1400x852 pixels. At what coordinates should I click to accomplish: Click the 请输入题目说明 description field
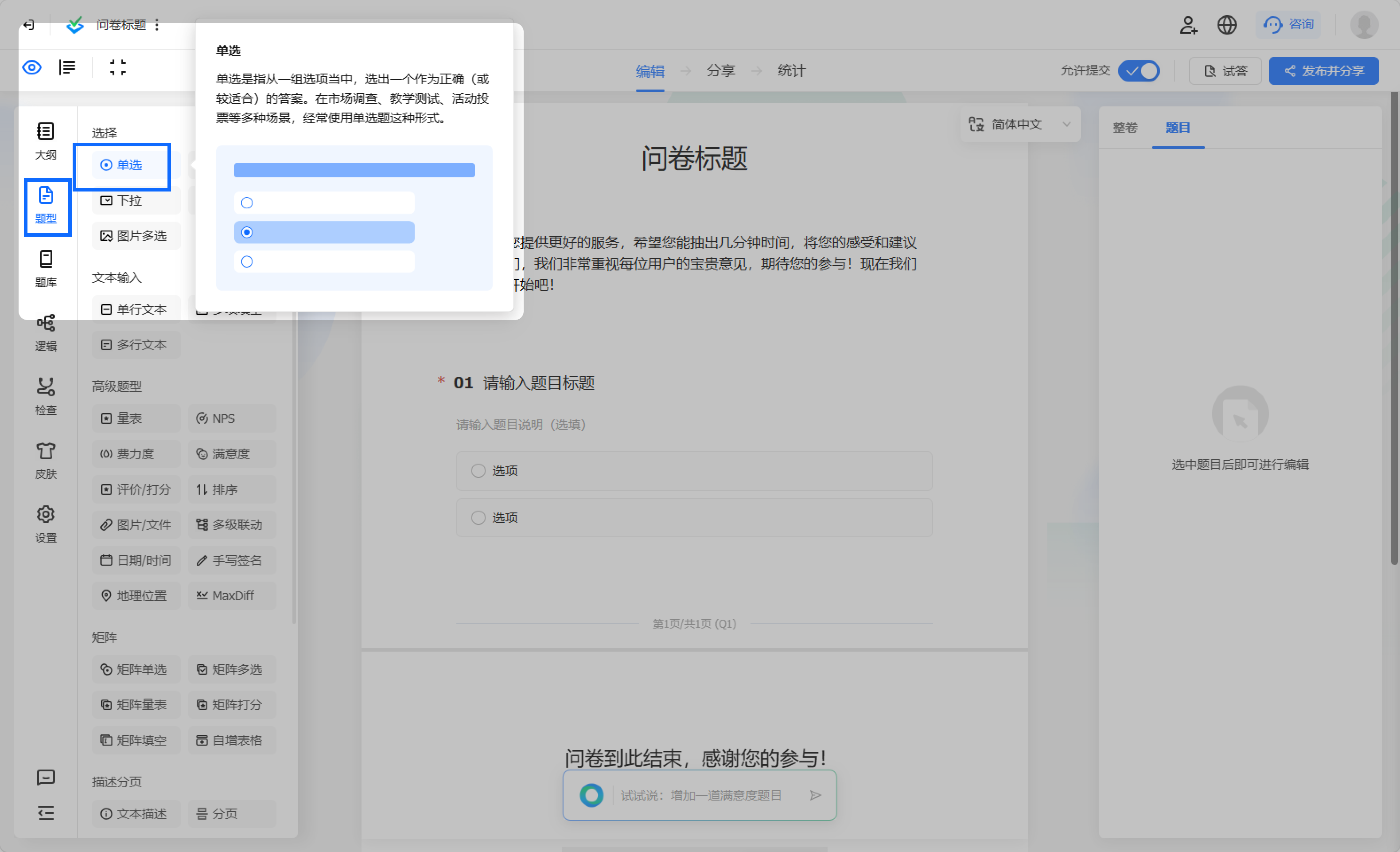521,425
